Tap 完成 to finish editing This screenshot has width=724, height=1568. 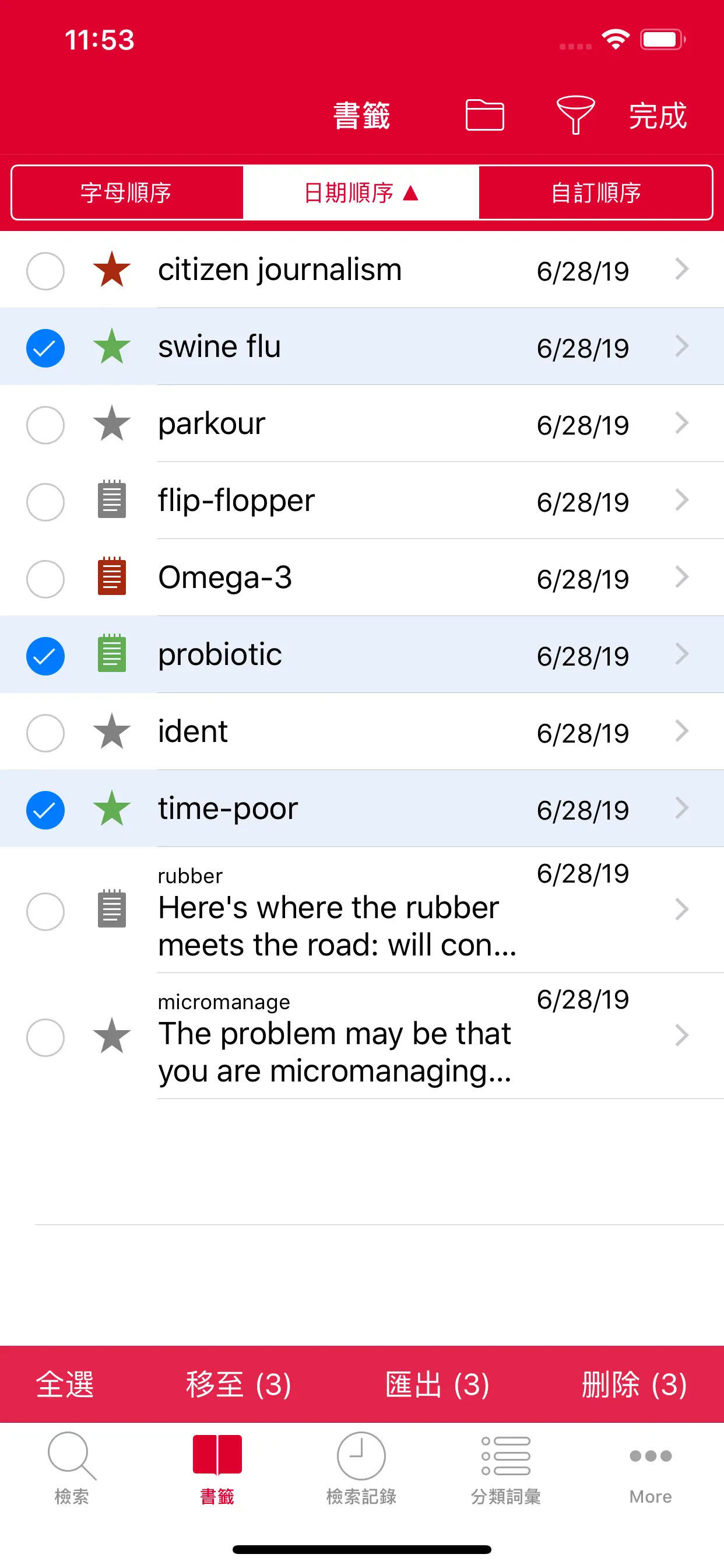coord(658,116)
